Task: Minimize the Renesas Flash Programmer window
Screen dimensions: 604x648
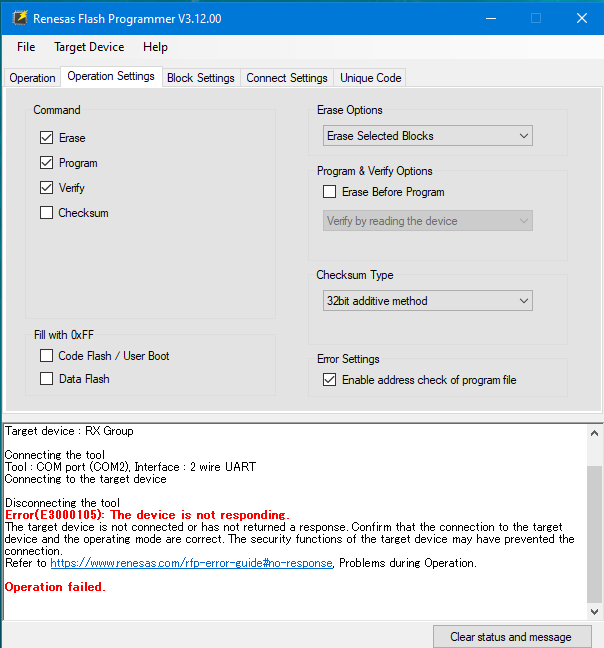Action: tap(489, 18)
